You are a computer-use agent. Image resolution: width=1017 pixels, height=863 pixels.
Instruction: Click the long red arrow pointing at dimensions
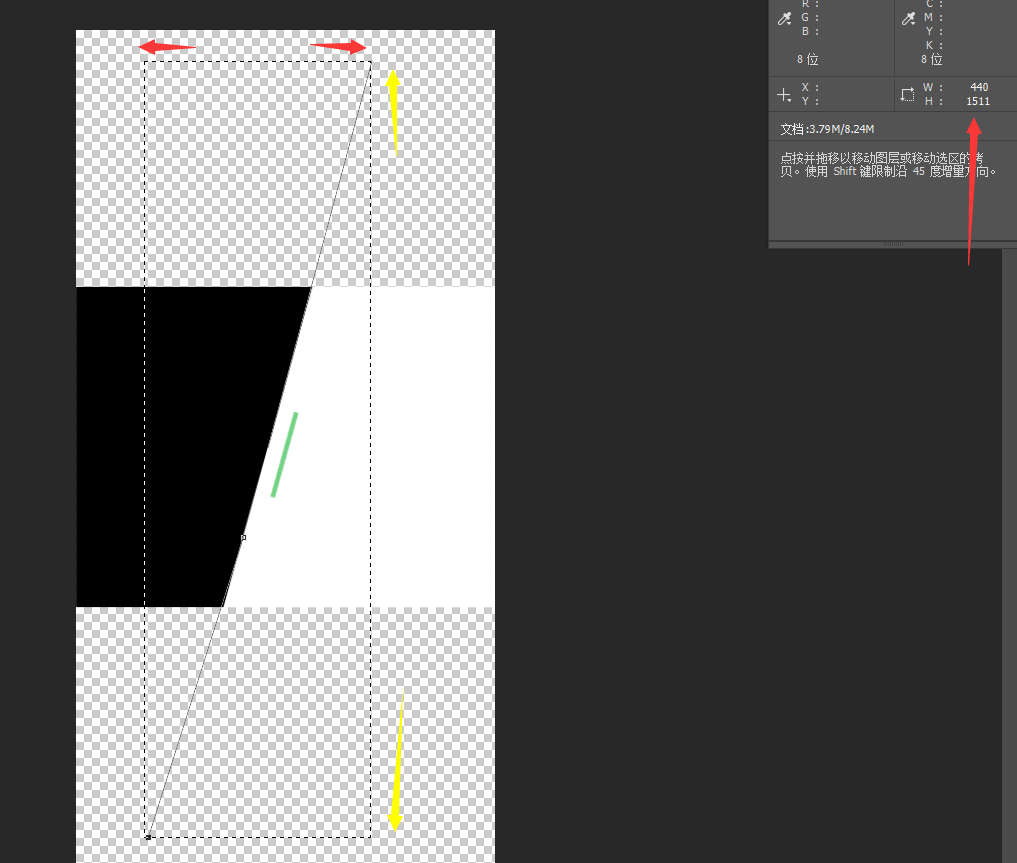point(972,190)
